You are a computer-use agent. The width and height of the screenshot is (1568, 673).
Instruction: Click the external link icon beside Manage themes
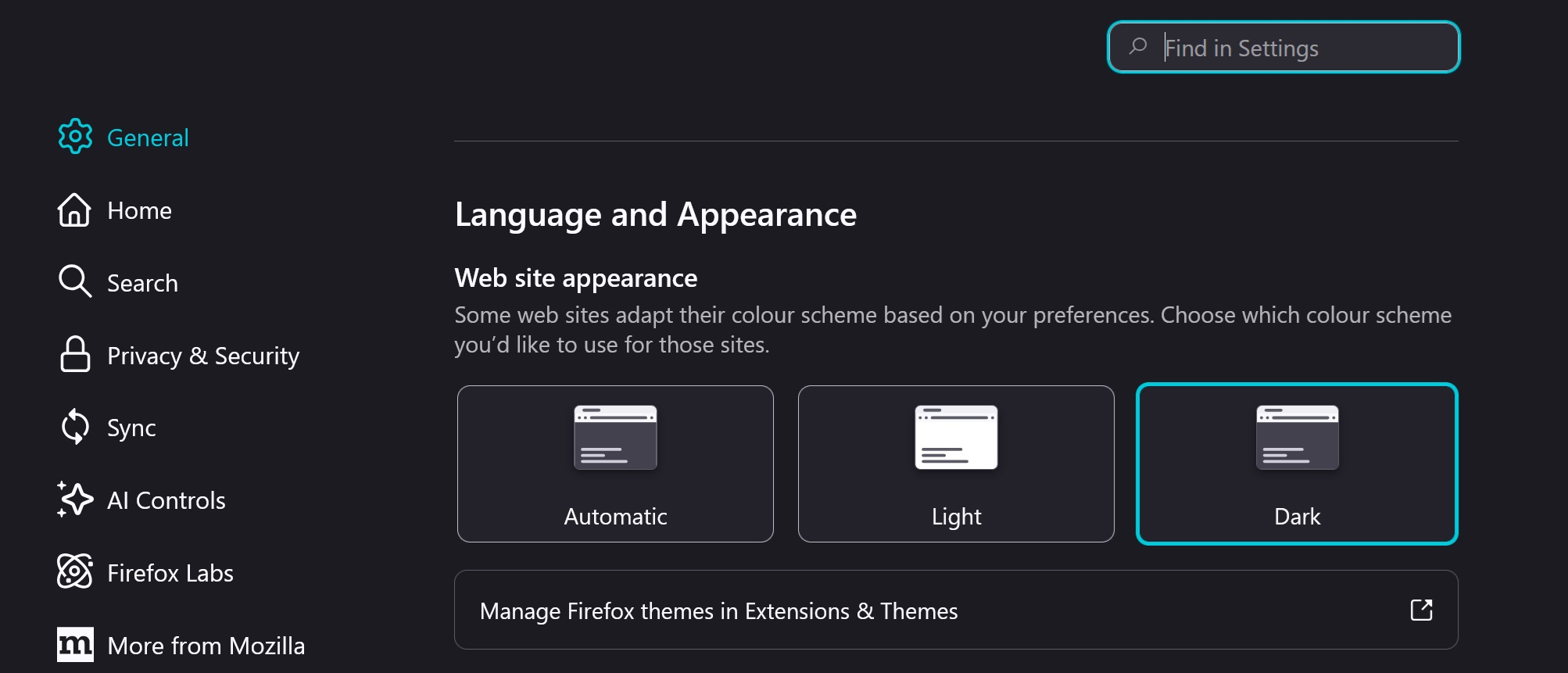pos(1421,610)
